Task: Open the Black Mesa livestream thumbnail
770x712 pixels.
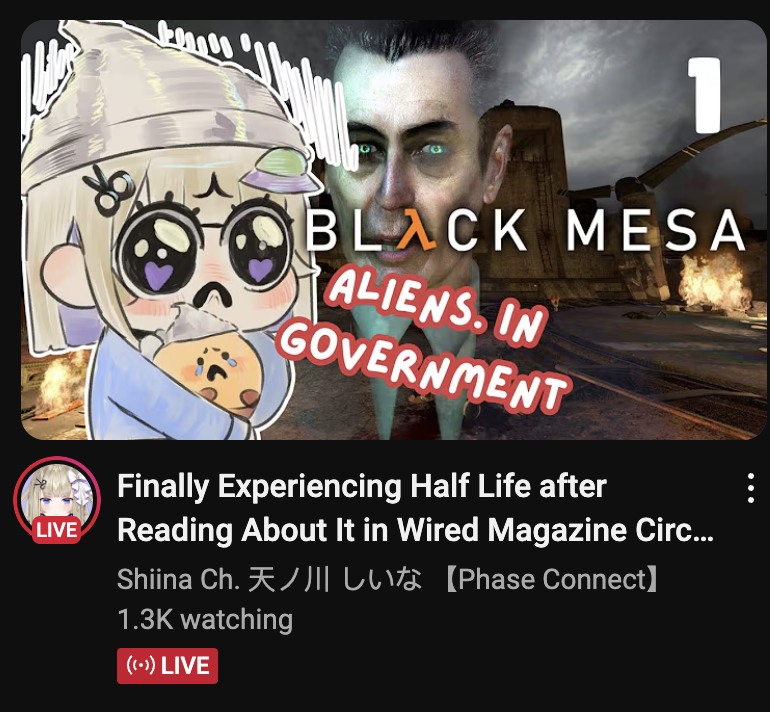Action: [x=394, y=230]
